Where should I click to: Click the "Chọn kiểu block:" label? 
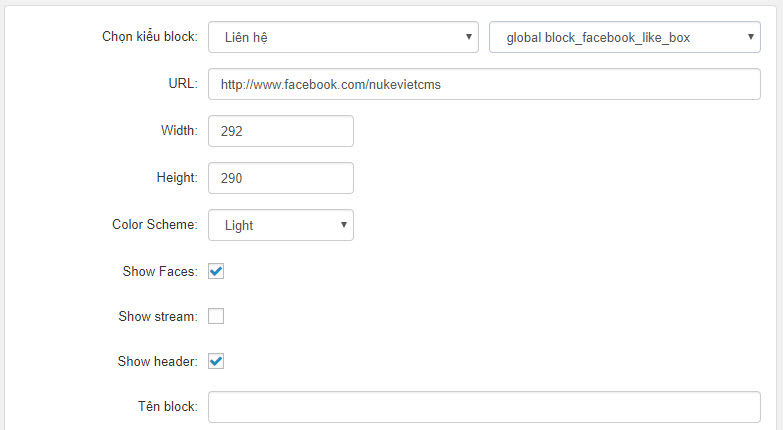tap(150, 37)
